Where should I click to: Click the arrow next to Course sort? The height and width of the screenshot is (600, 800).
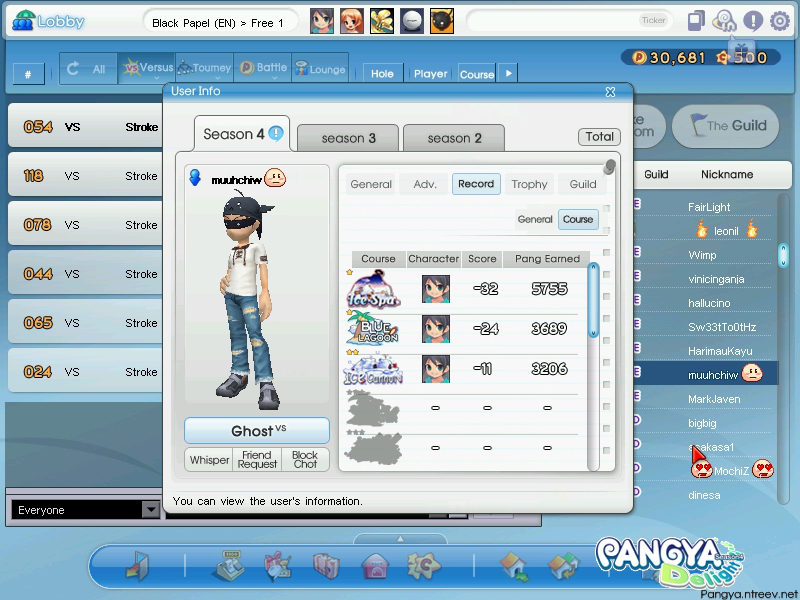tap(508, 73)
